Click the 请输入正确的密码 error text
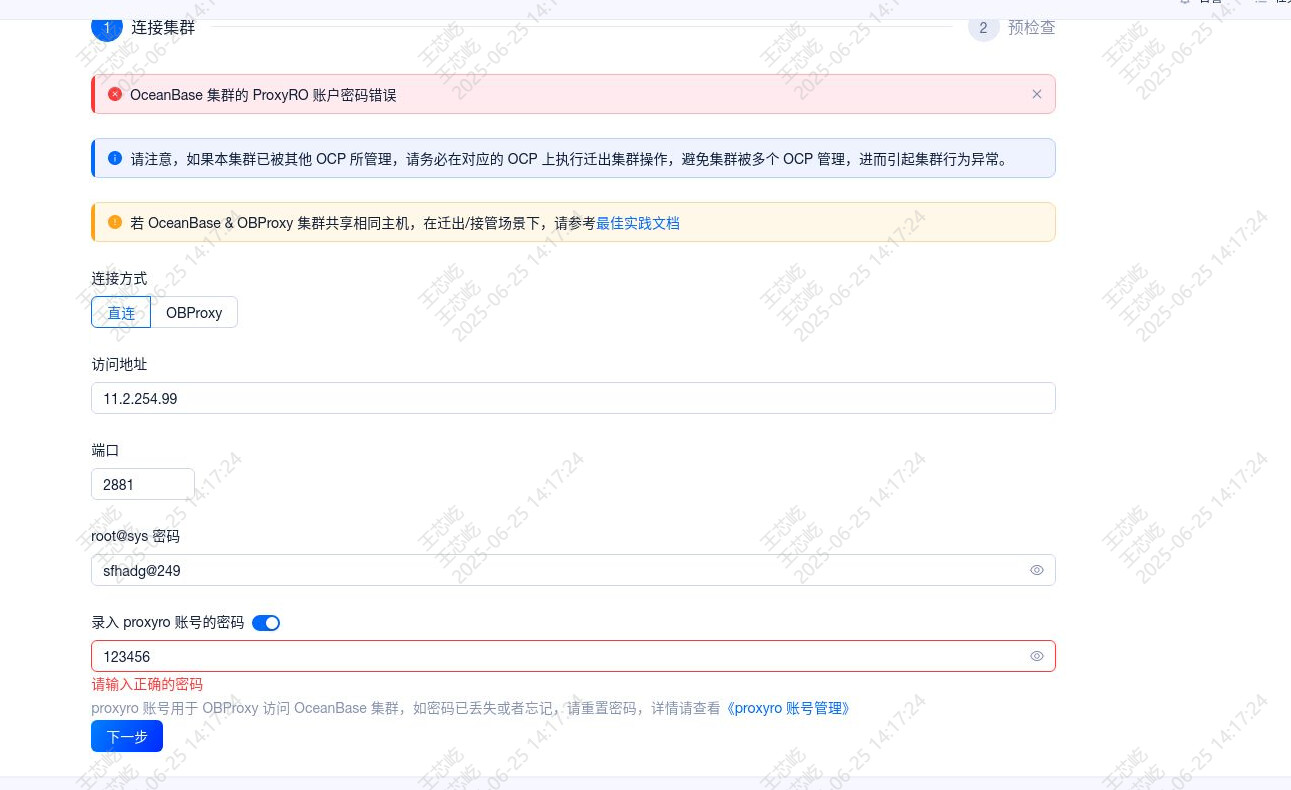The image size is (1291, 790). pos(147,684)
